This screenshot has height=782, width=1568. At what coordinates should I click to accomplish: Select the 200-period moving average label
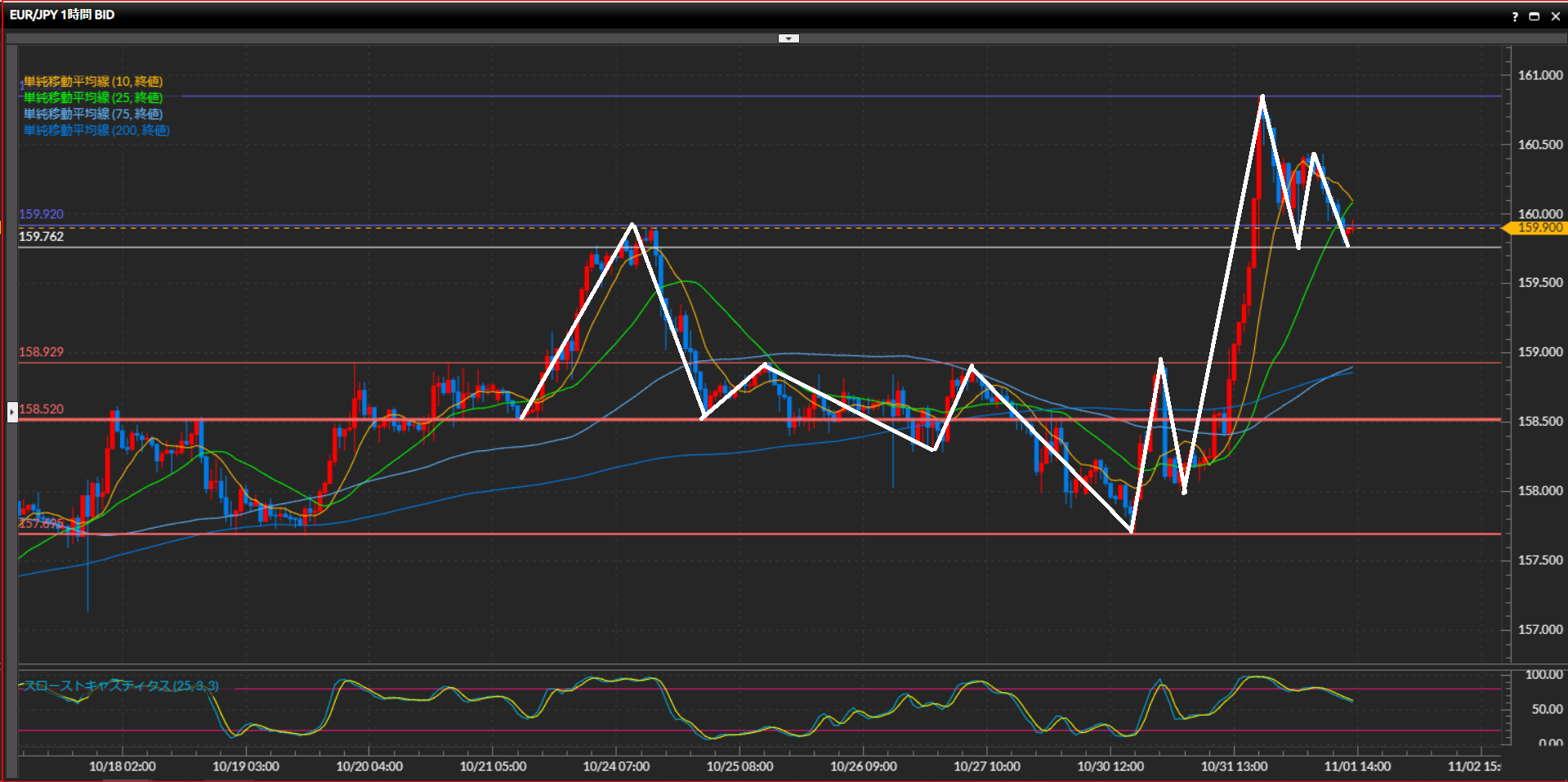96,131
